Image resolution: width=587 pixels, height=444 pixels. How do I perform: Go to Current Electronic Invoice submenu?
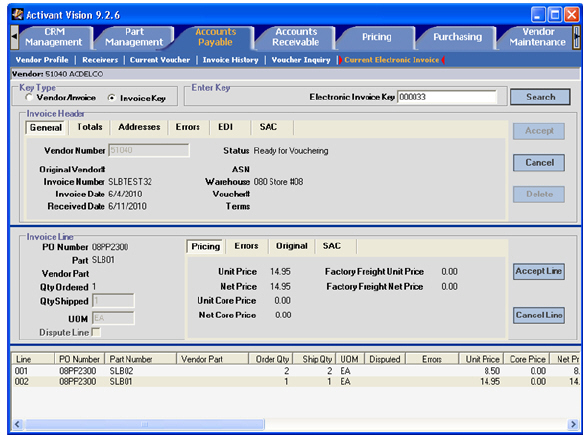(x=392, y=60)
